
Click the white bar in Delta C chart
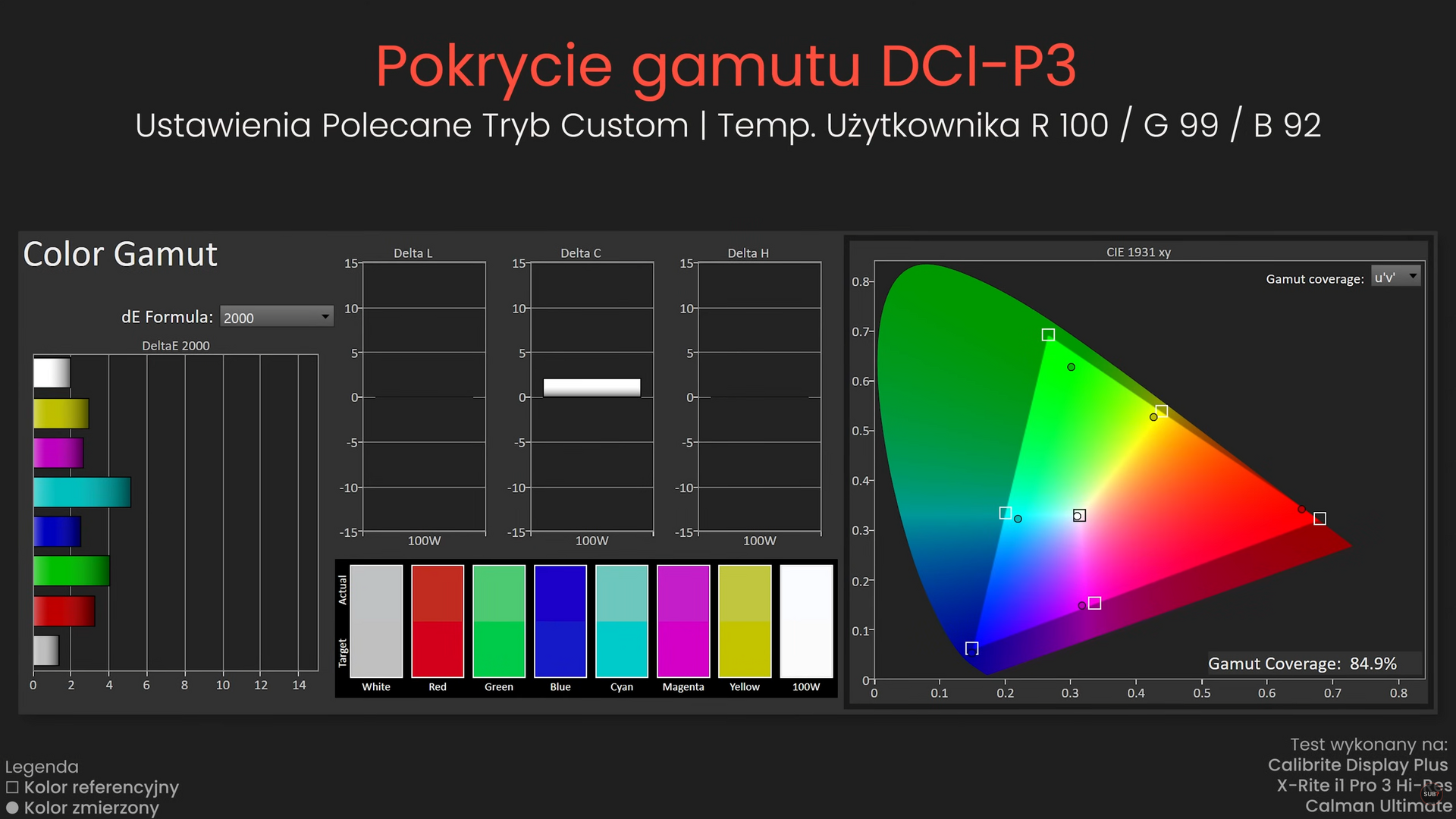coord(591,388)
